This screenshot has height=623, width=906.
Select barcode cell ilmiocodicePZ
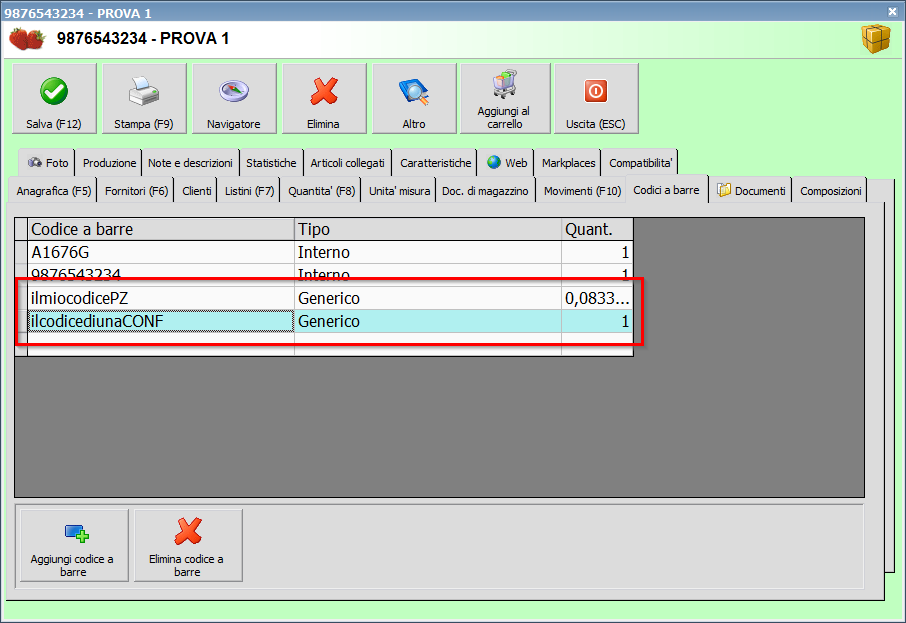[x=161, y=298]
